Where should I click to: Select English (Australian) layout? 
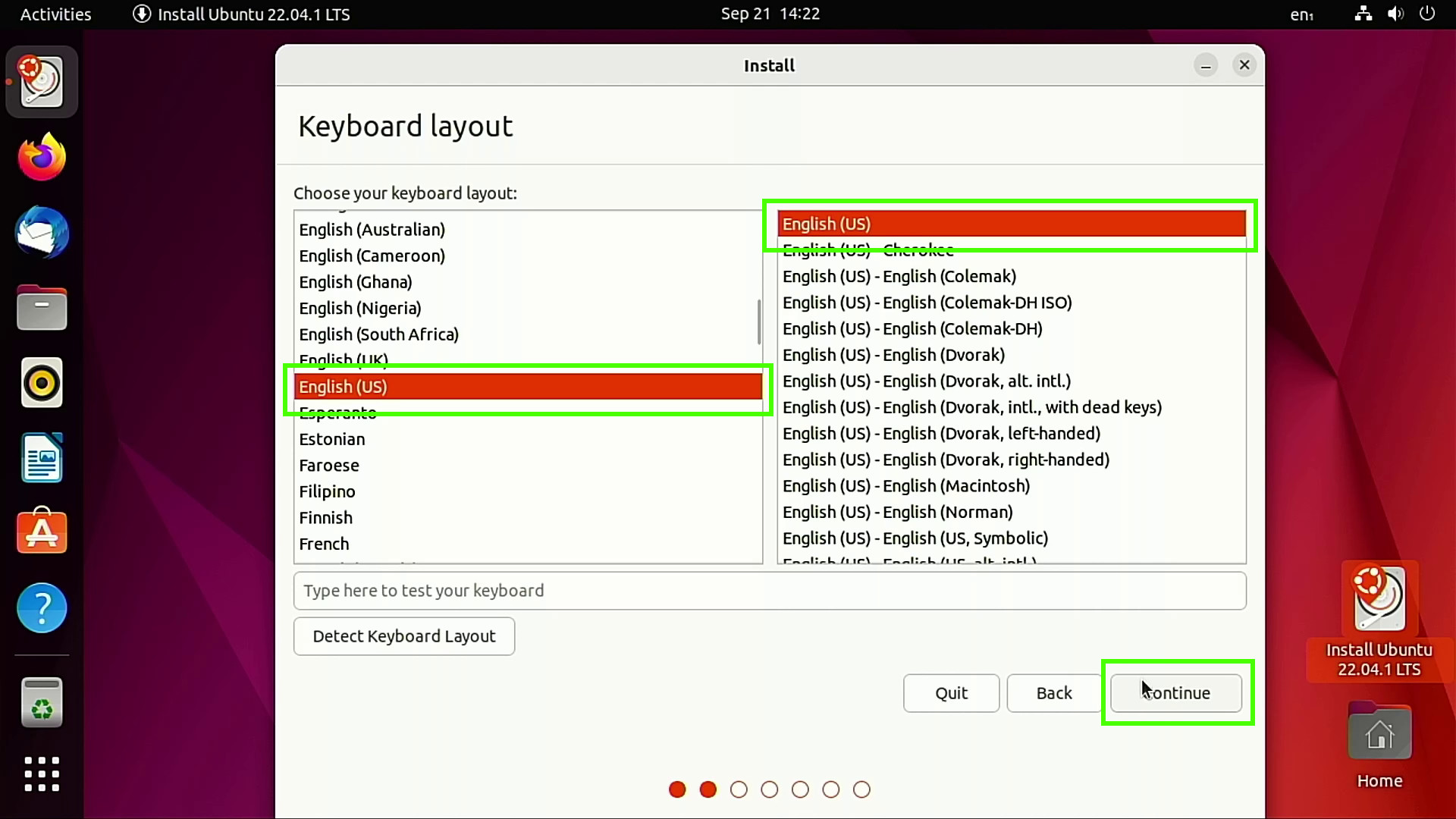point(371,229)
